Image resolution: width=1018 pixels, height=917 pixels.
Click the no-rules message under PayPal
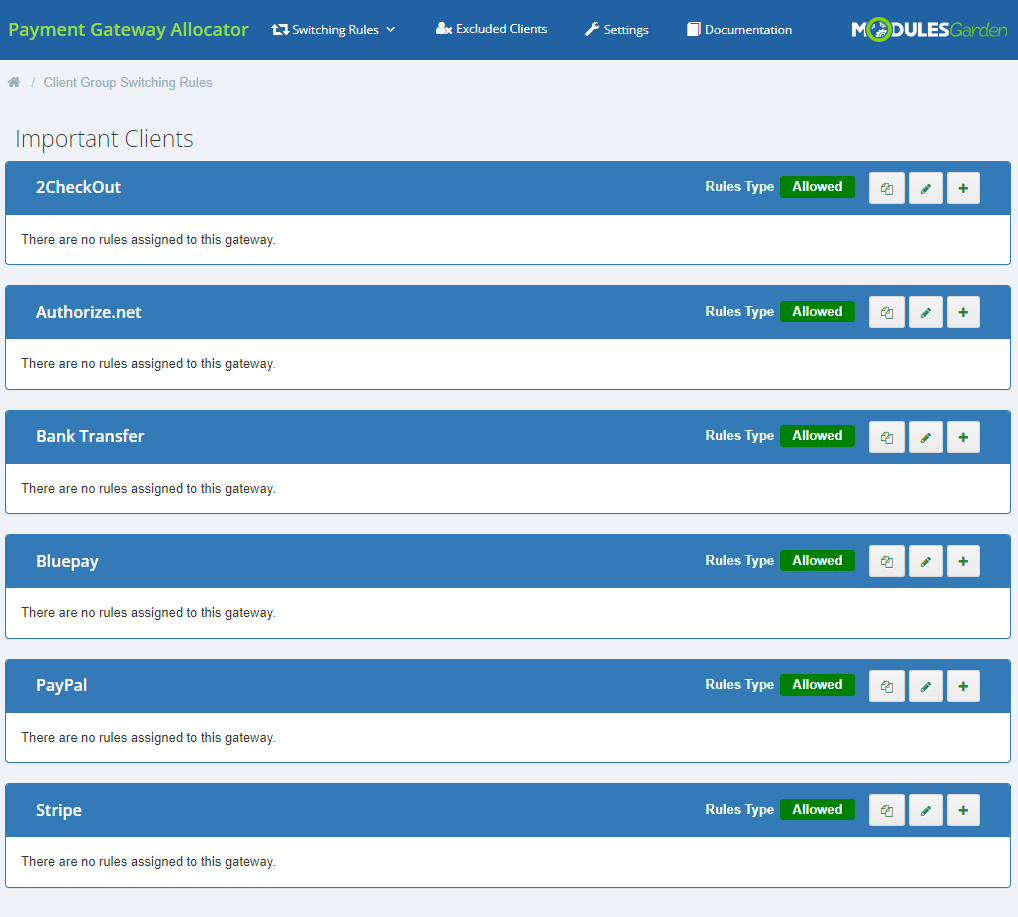[x=148, y=737]
